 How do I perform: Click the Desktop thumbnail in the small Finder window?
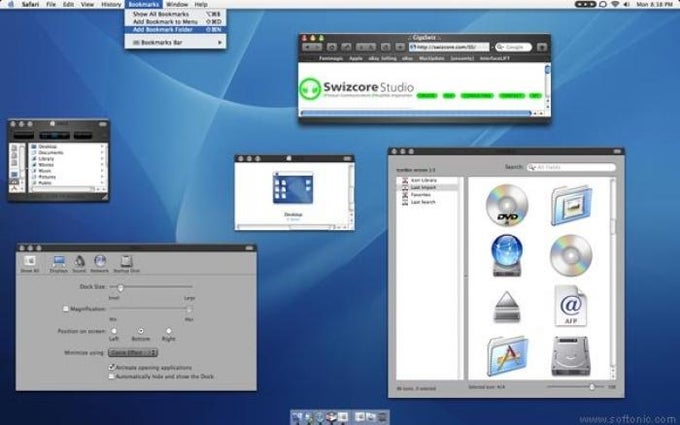point(293,188)
